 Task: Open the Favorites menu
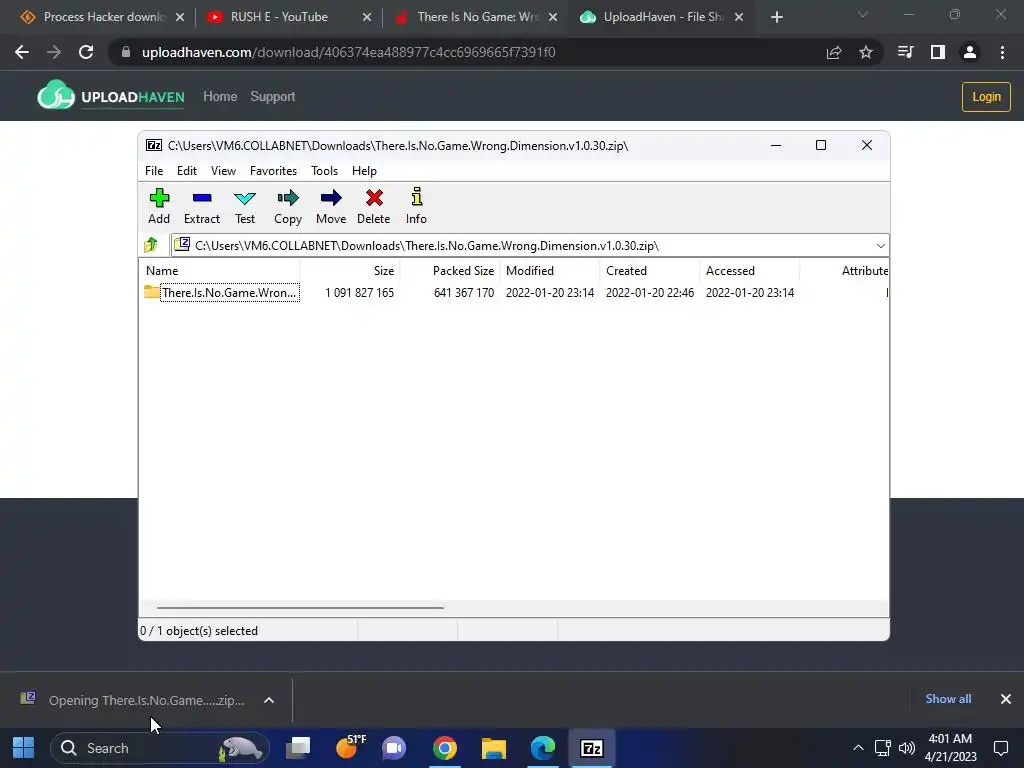point(273,170)
